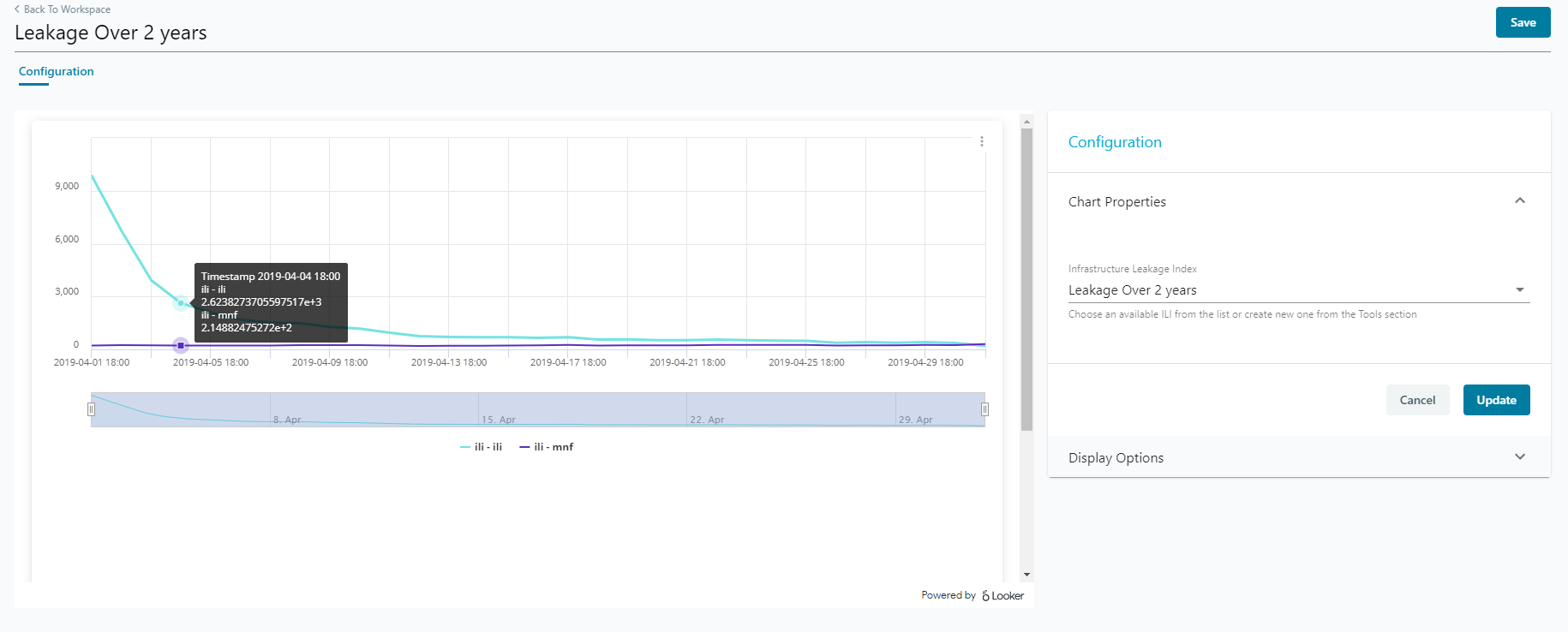Toggle ili - ili legend series

[481, 447]
